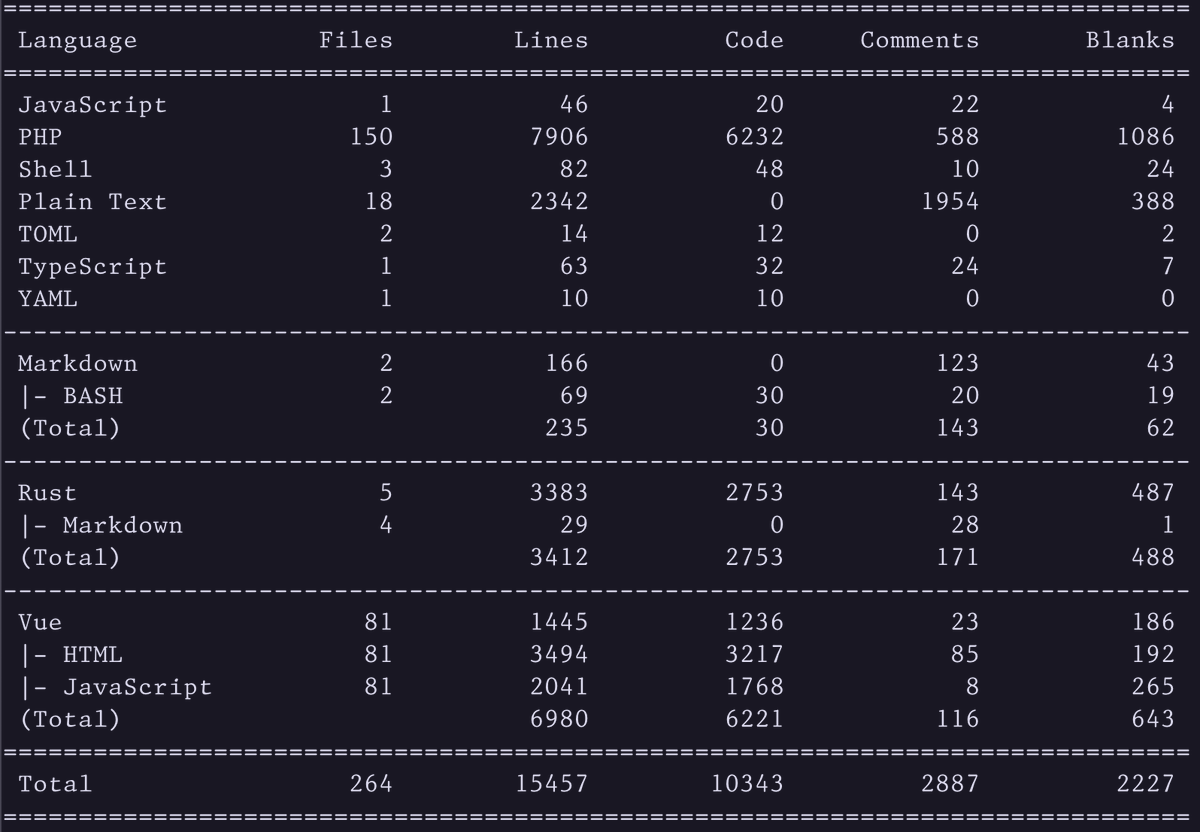This screenshot has height=832, width=1200.
Task: Select Rust's lines value "3383"
Action: click(x=558, y=492)
